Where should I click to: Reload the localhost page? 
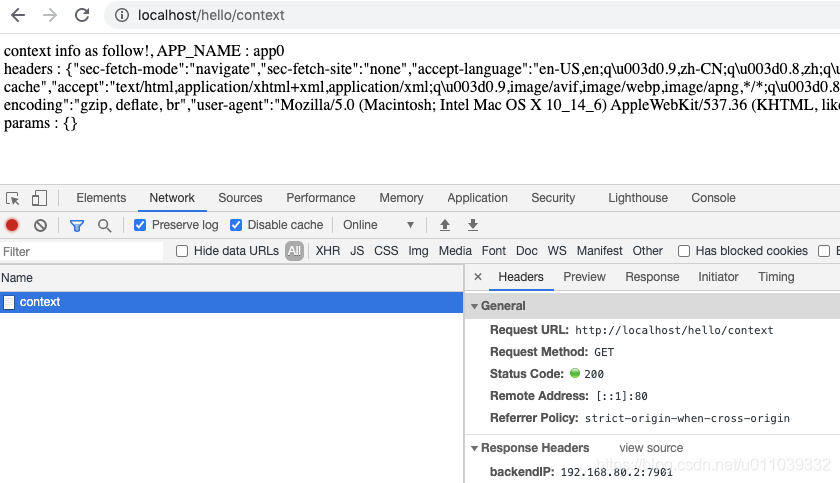tap(82, 15)
